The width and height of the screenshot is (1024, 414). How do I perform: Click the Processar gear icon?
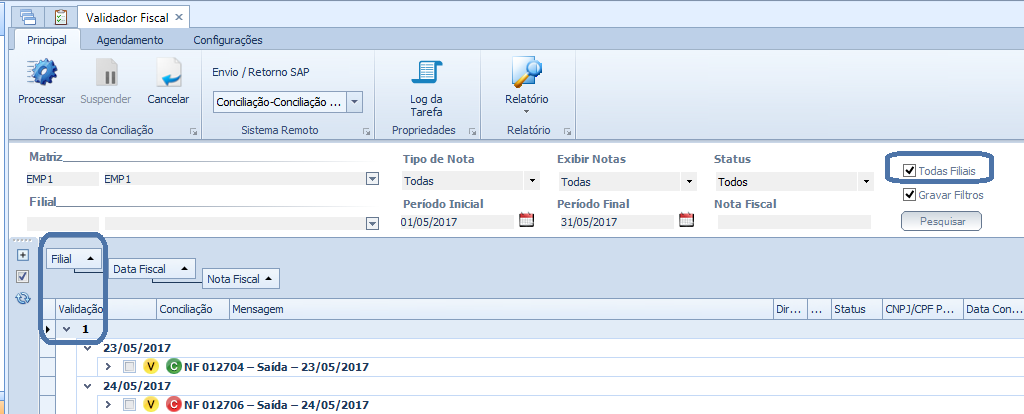pyautogui.click(x=41, y=74)
